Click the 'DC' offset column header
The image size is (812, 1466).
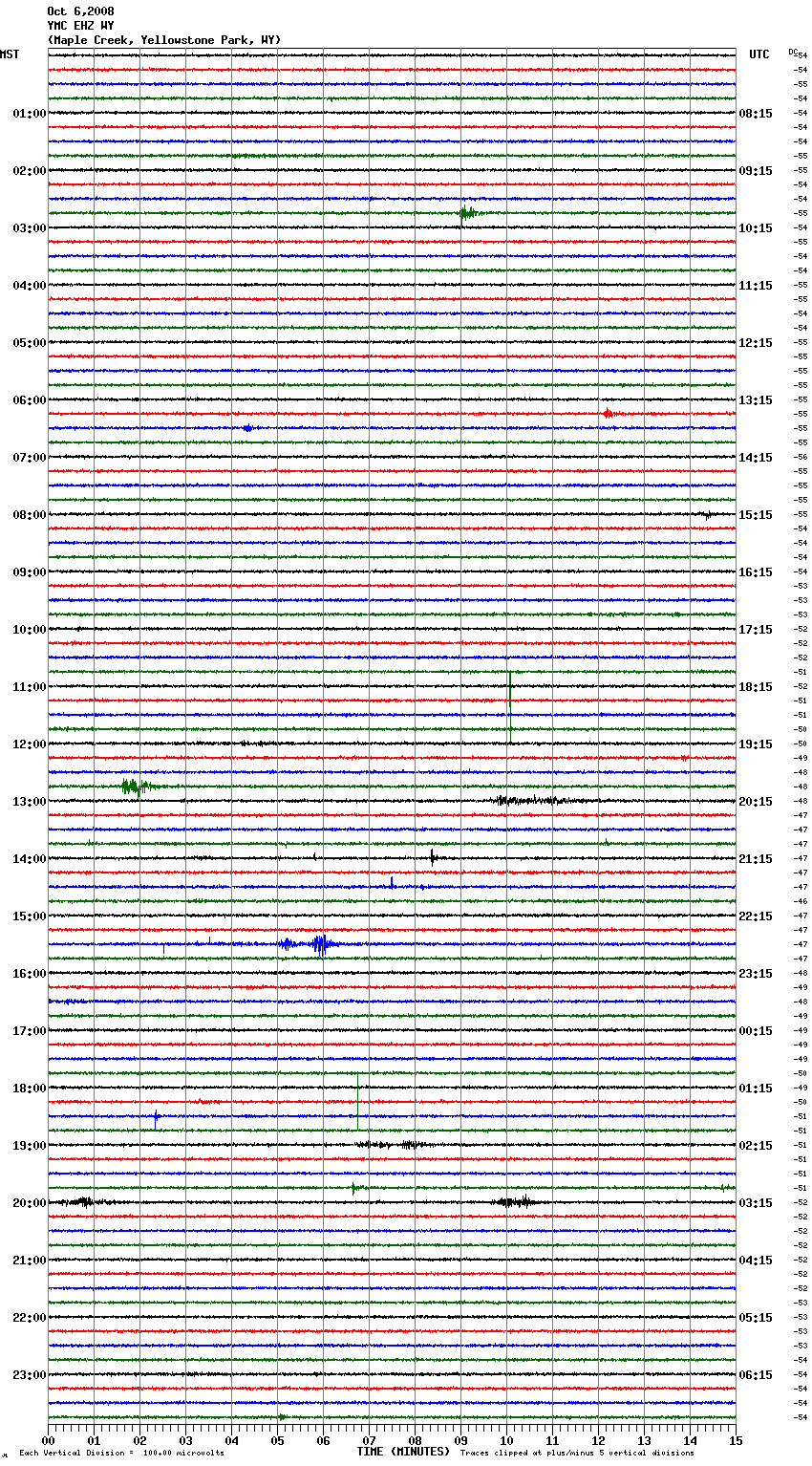(x=793, y=52)
